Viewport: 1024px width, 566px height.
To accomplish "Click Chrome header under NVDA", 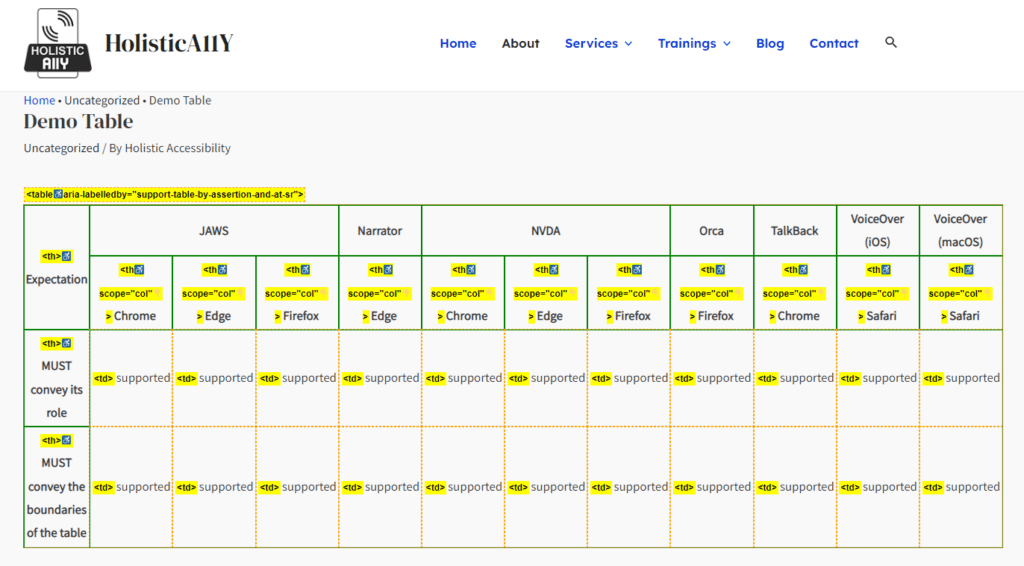I will pos(463,292).
